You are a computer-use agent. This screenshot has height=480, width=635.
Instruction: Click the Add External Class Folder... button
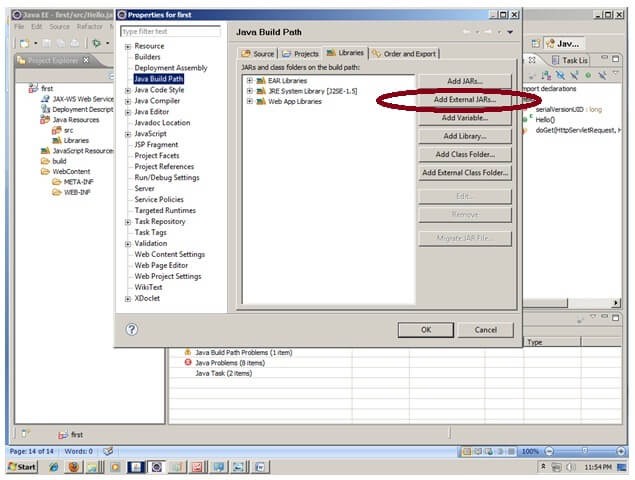coord(465,172)
